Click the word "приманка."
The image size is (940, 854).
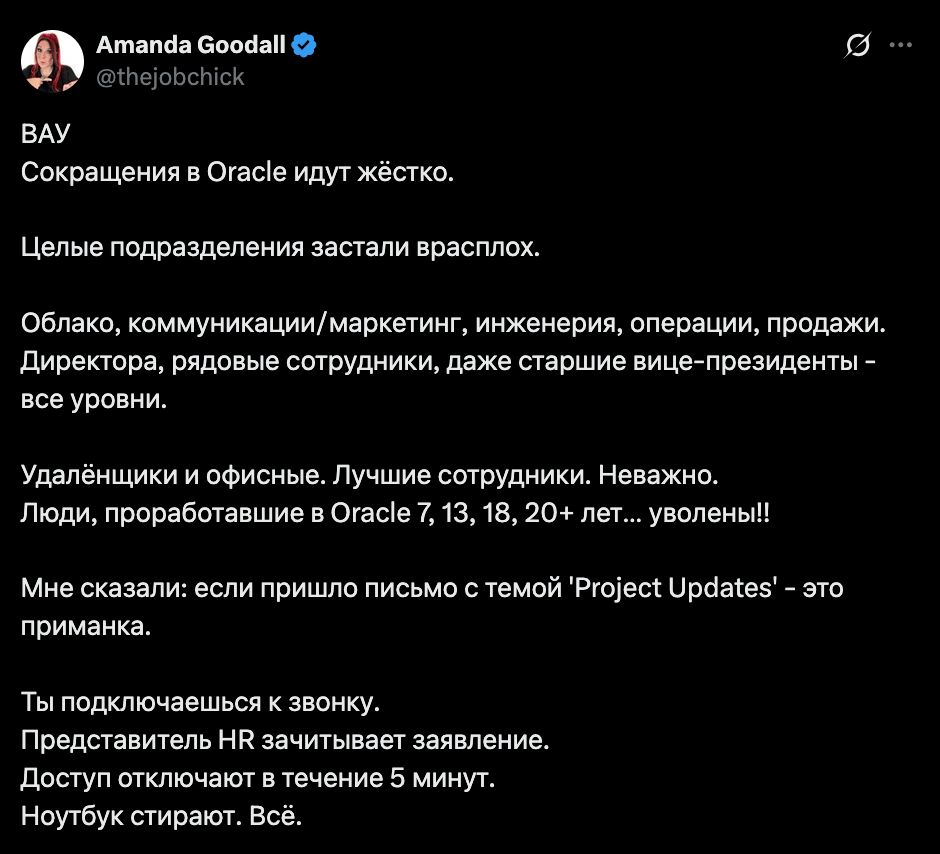[x=87, y=627]
